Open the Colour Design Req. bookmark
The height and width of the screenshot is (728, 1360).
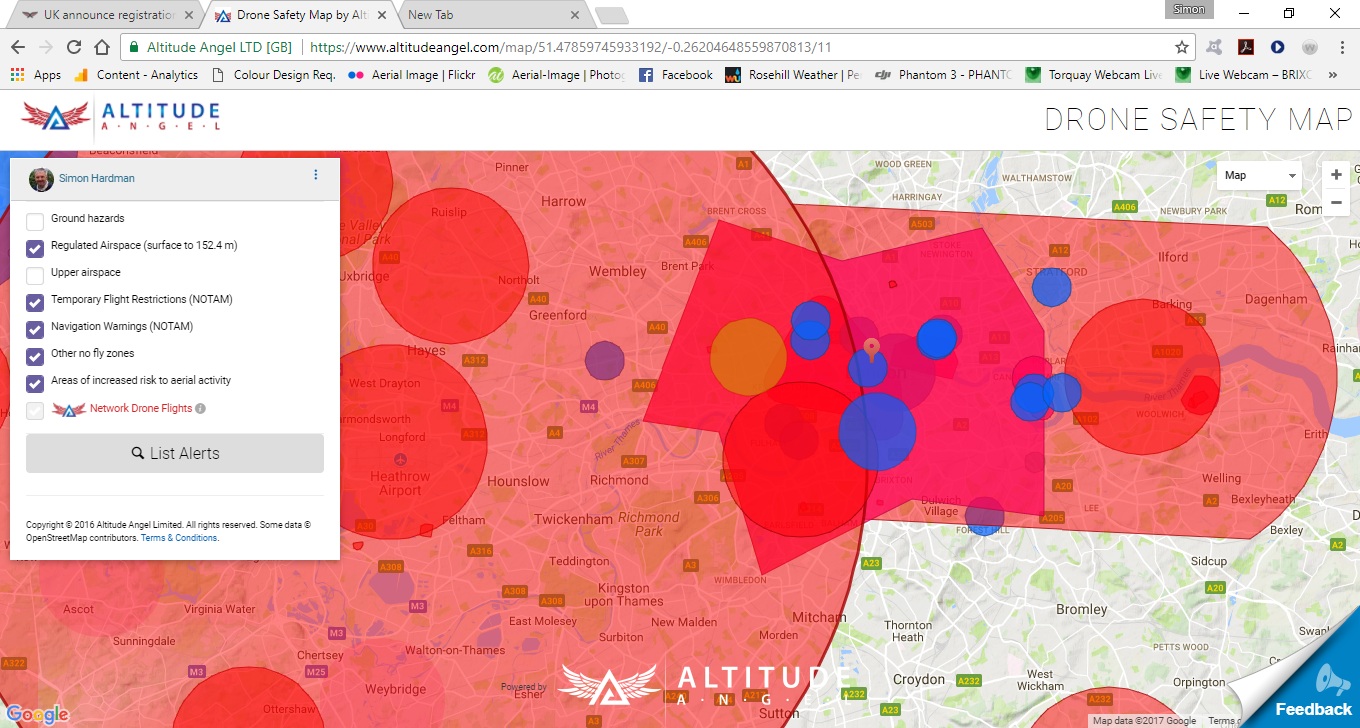(x=274, y=75)
